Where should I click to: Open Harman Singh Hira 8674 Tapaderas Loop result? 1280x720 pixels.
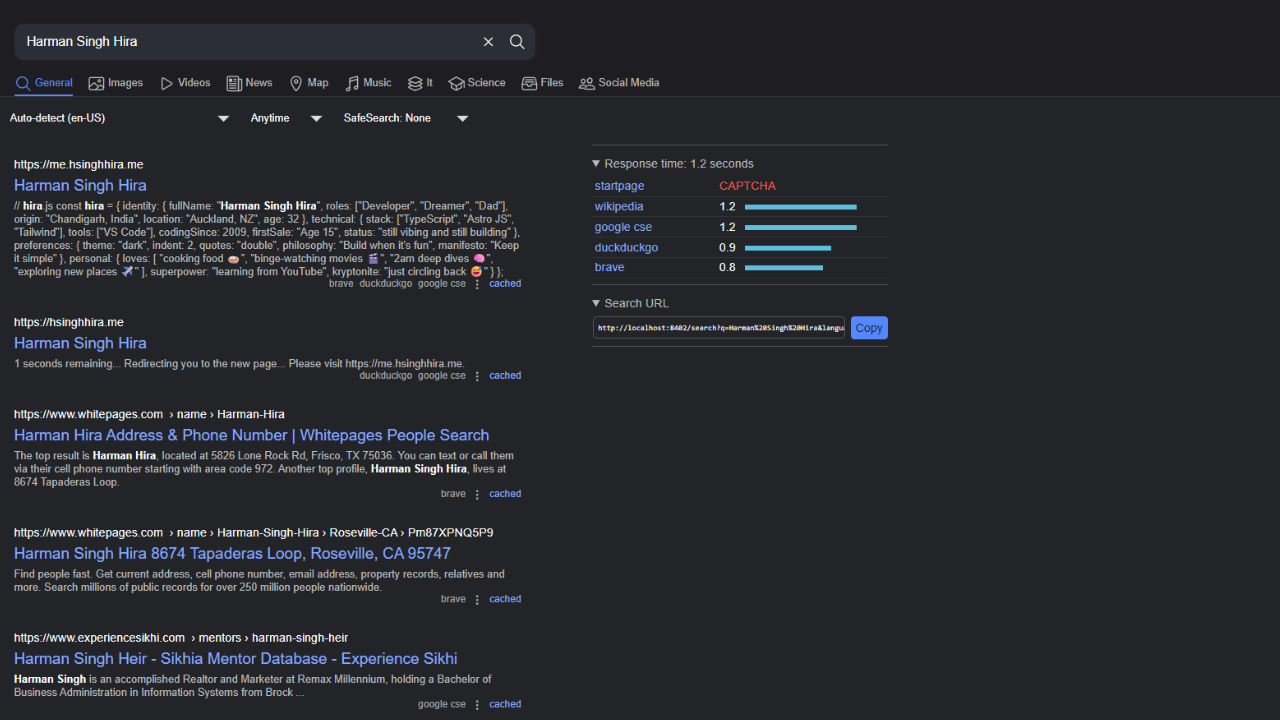coord(232,553)
